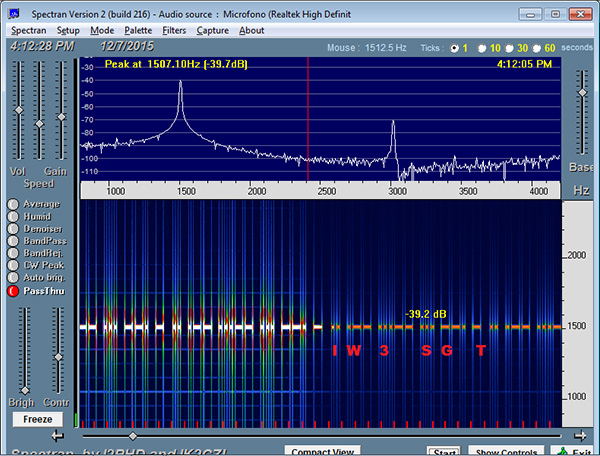The image size is (600, 456).
Task: Click the left arrow frequency shift icon
Action: click(58, 435)
